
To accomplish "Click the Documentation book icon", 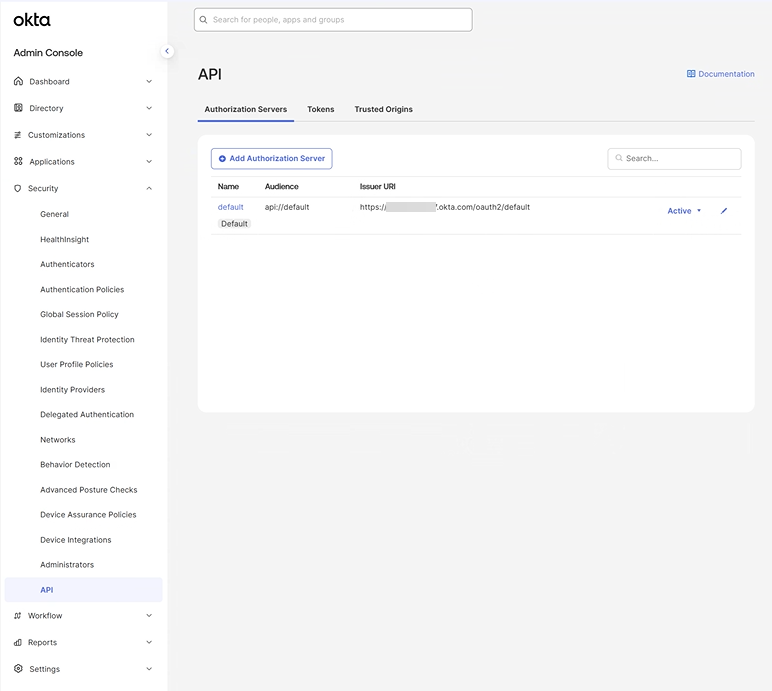I will (691, 74).
